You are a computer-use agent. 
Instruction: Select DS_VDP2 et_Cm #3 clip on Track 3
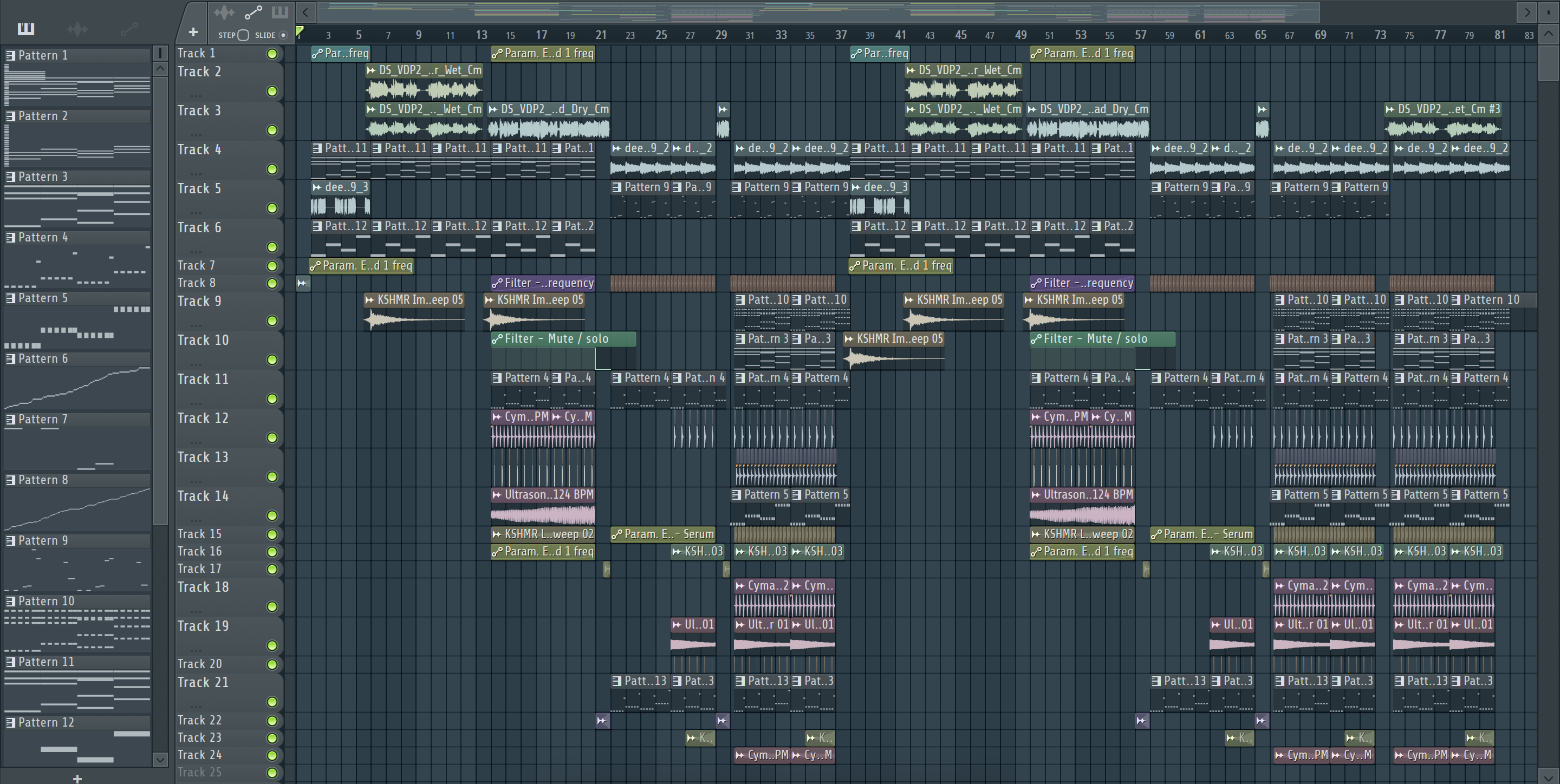click(x=1443, y=121)
